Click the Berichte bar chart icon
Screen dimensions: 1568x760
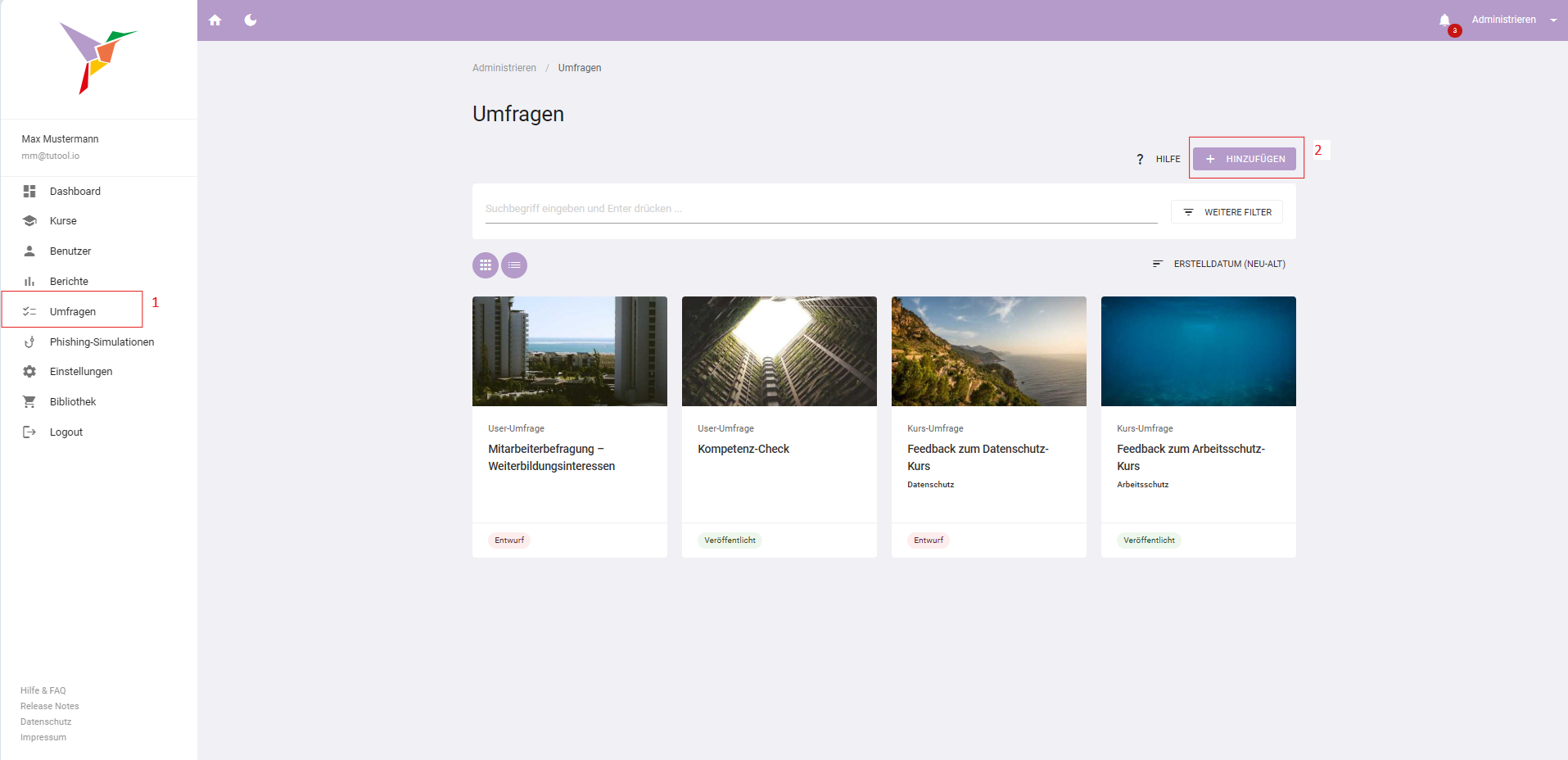click(29, 282)
